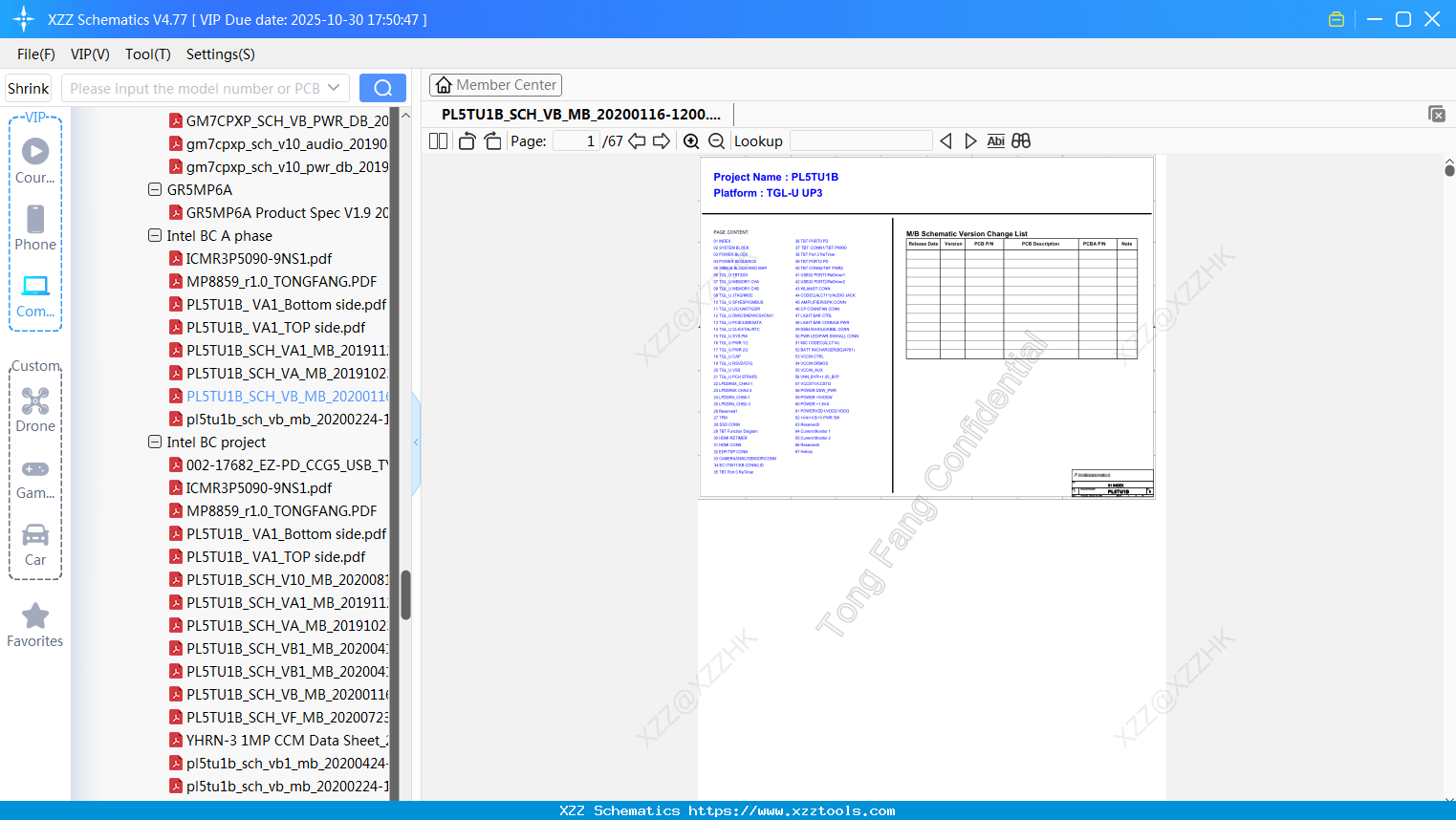Open Member Center home button
This screenshot has height=820, width=1456.
point(495,85)
